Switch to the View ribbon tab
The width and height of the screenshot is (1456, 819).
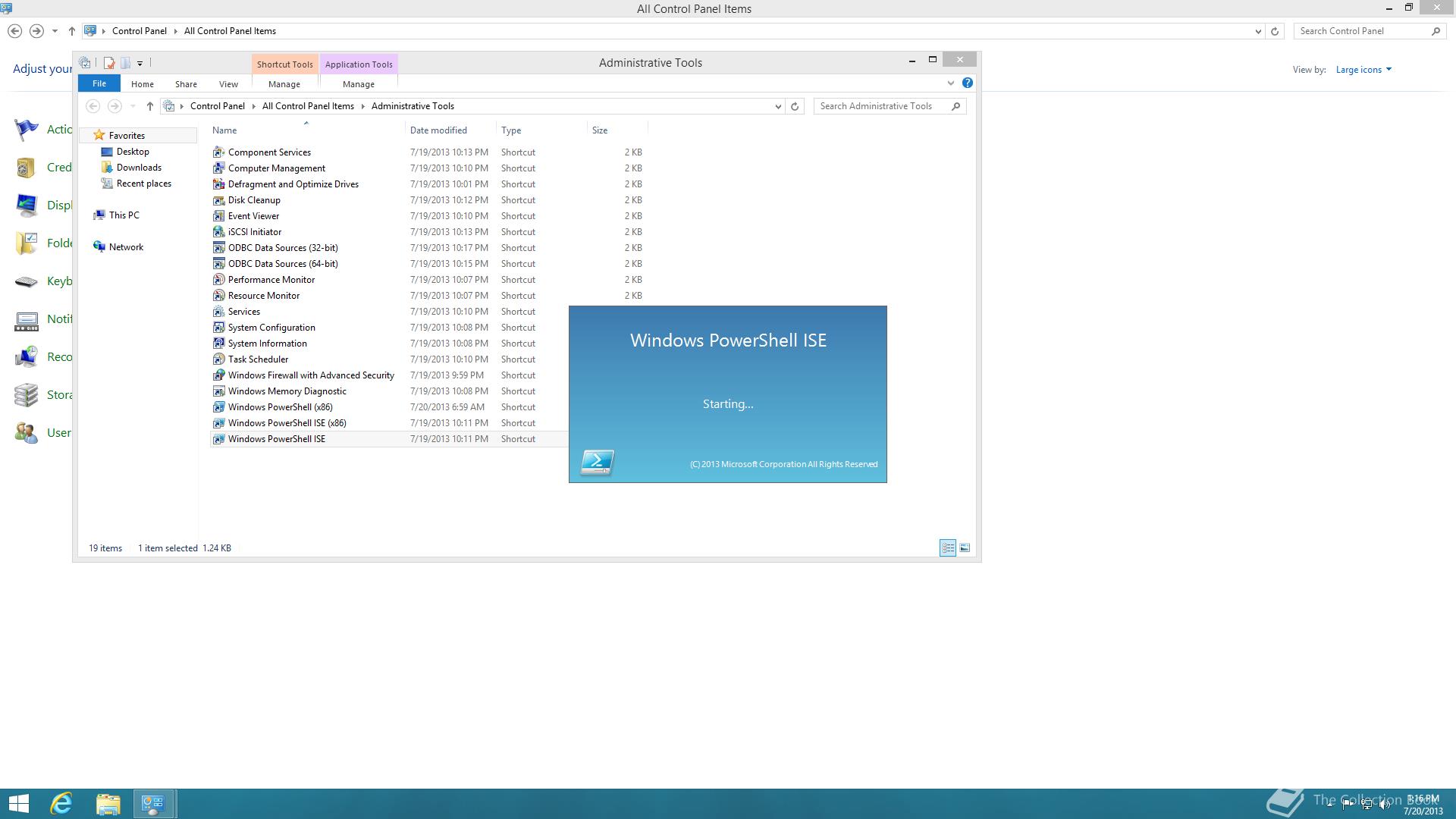click(x=228, y=84)
